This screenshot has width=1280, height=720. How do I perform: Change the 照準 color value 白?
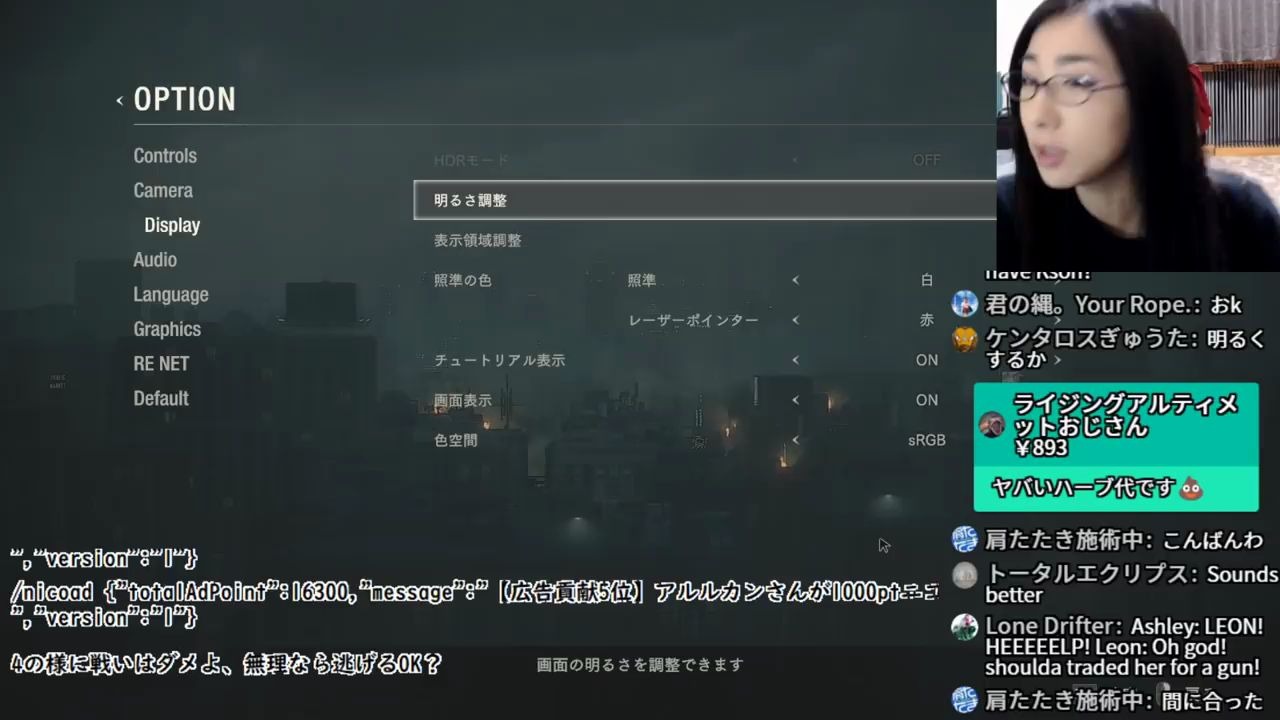coord(927,280)
